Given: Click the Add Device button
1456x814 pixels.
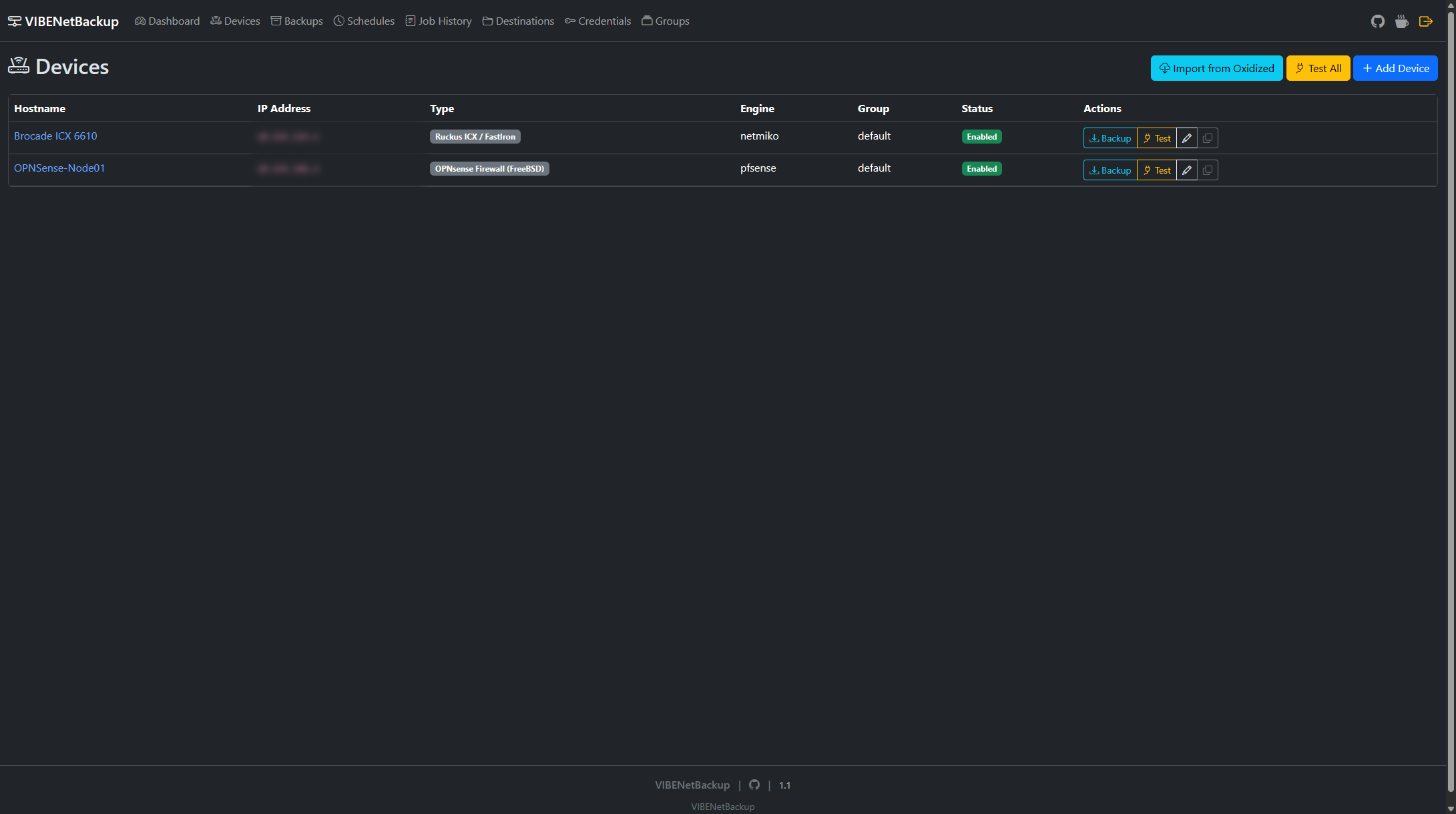Looking at the screenshot, I should pos(1395,68).
